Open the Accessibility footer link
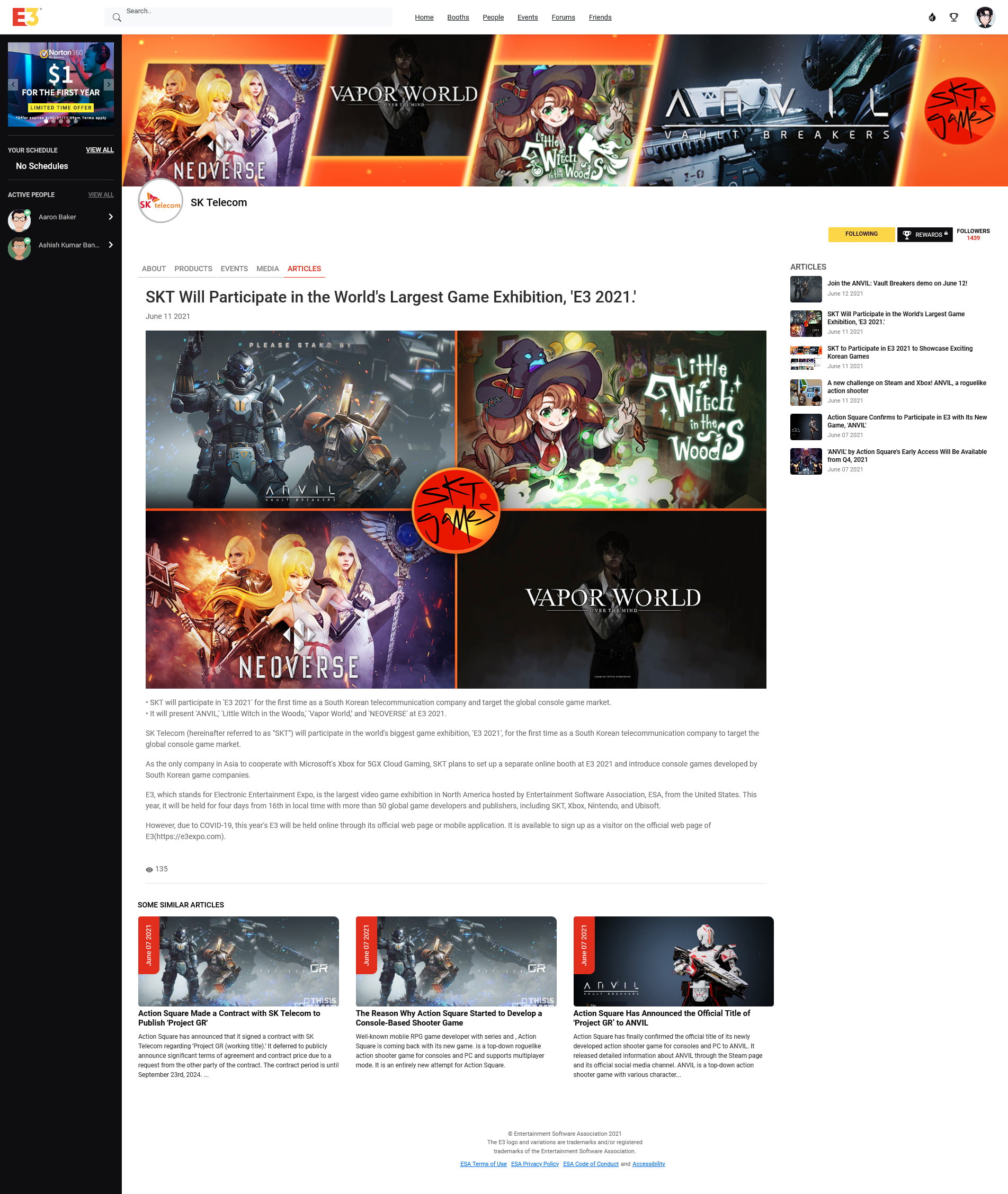 (648, 1164)
